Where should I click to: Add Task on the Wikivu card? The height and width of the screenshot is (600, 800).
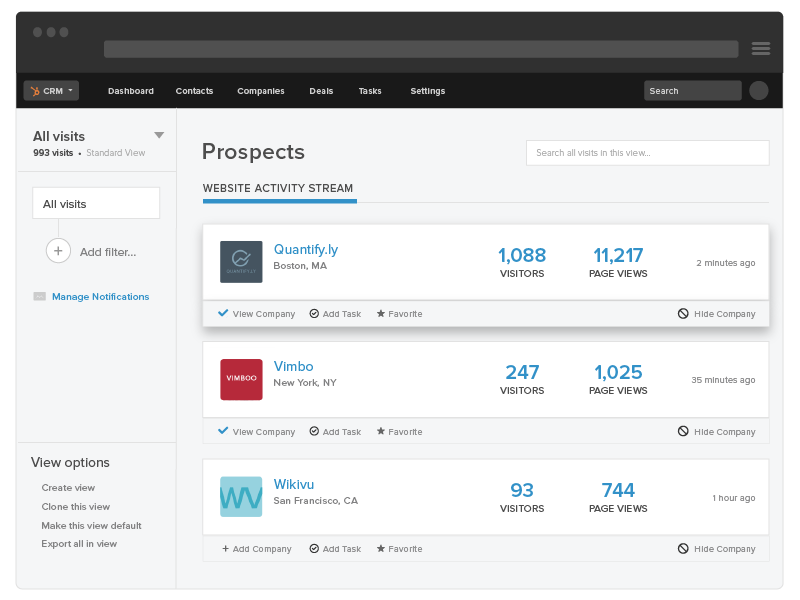(335, 548)
